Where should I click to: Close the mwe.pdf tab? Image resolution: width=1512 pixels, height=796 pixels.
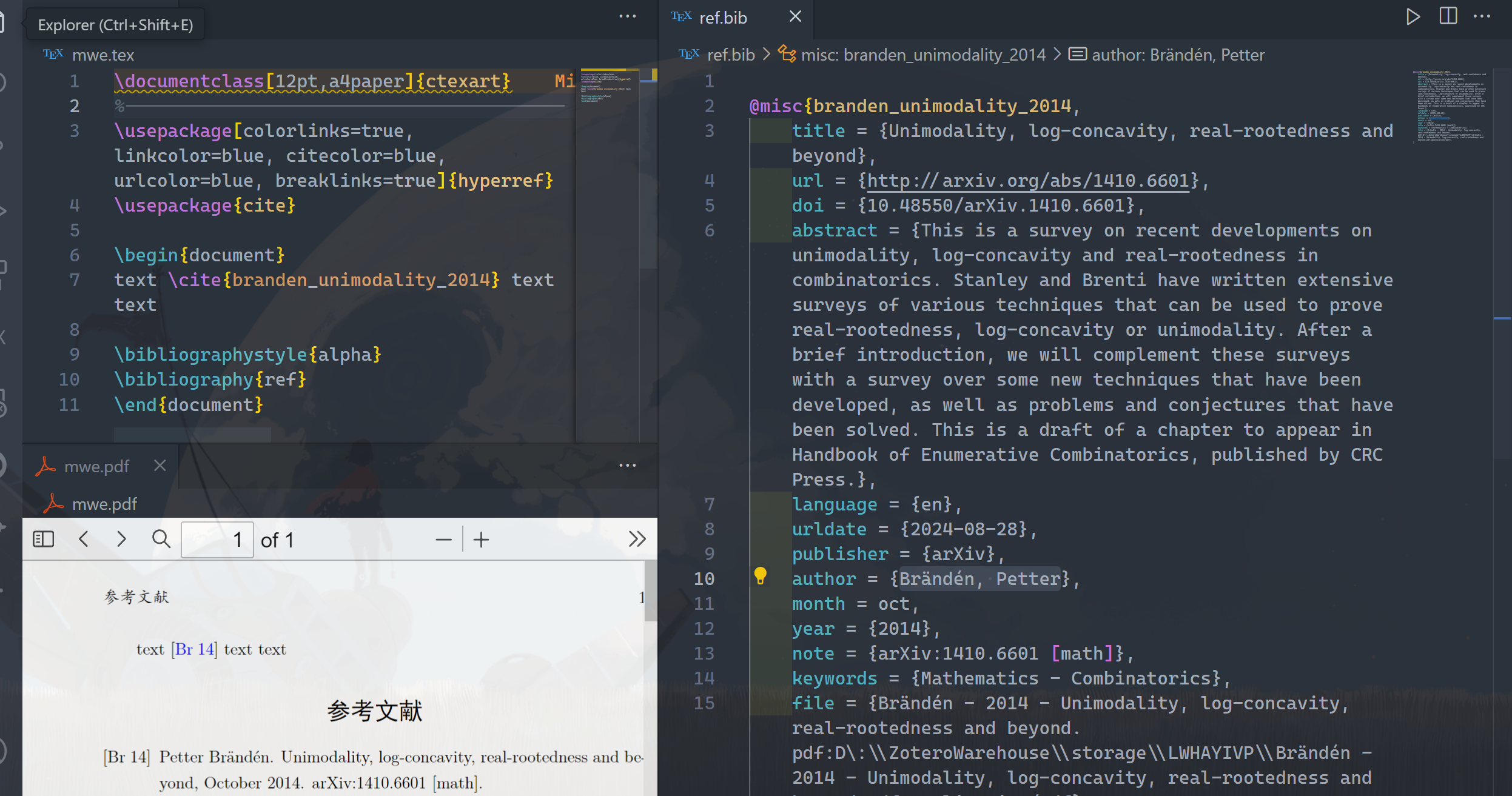pyautogui.click(x=160, y=466)
